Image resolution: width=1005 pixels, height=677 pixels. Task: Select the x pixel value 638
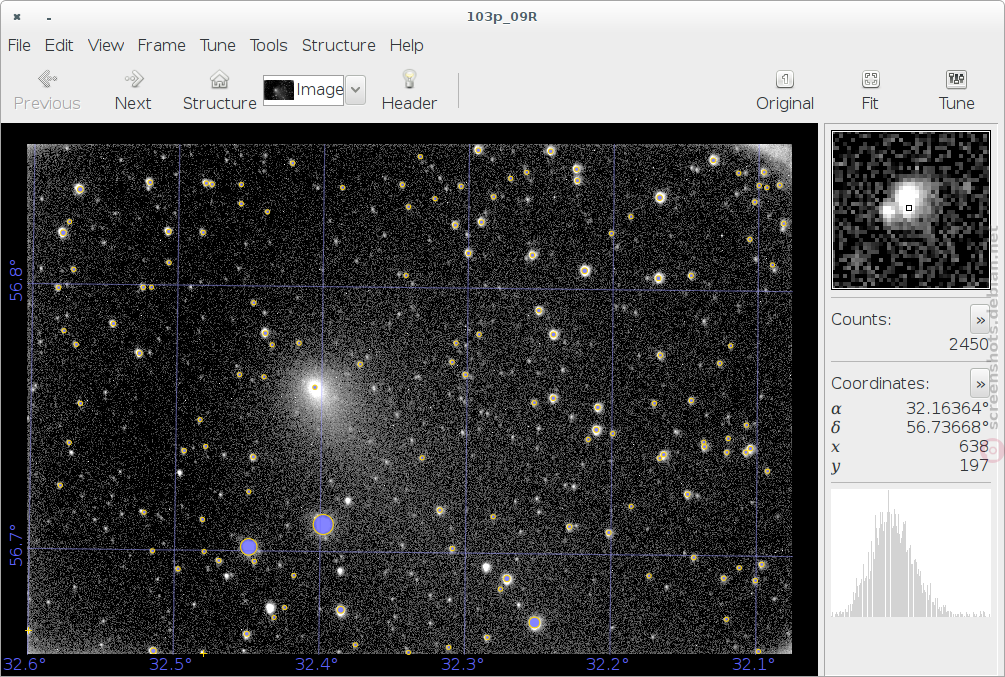974,446
